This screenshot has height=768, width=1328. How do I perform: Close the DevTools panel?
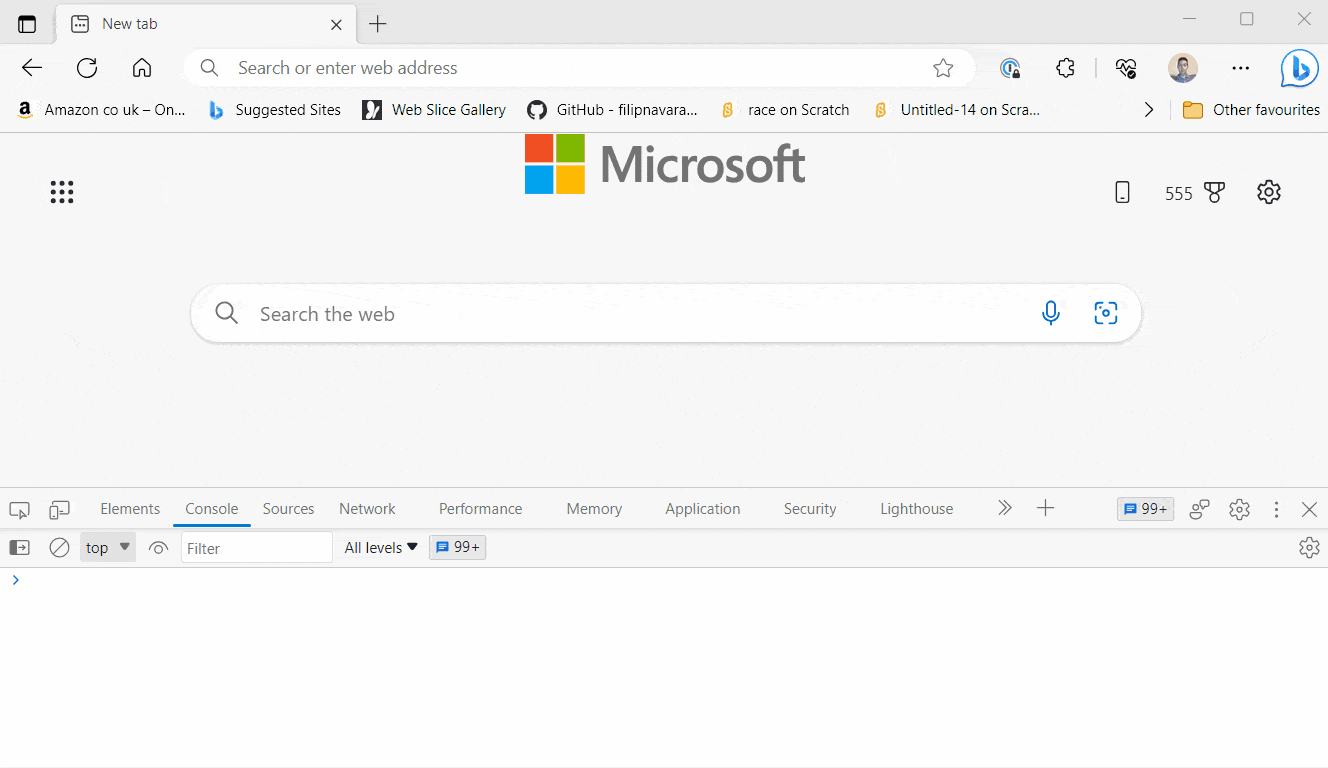1309,509
